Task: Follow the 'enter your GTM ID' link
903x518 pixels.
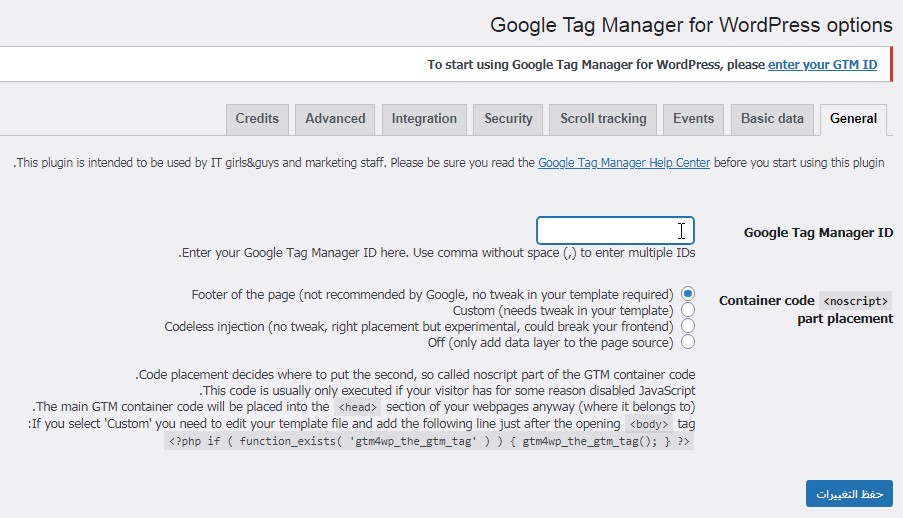Action: 822,64
